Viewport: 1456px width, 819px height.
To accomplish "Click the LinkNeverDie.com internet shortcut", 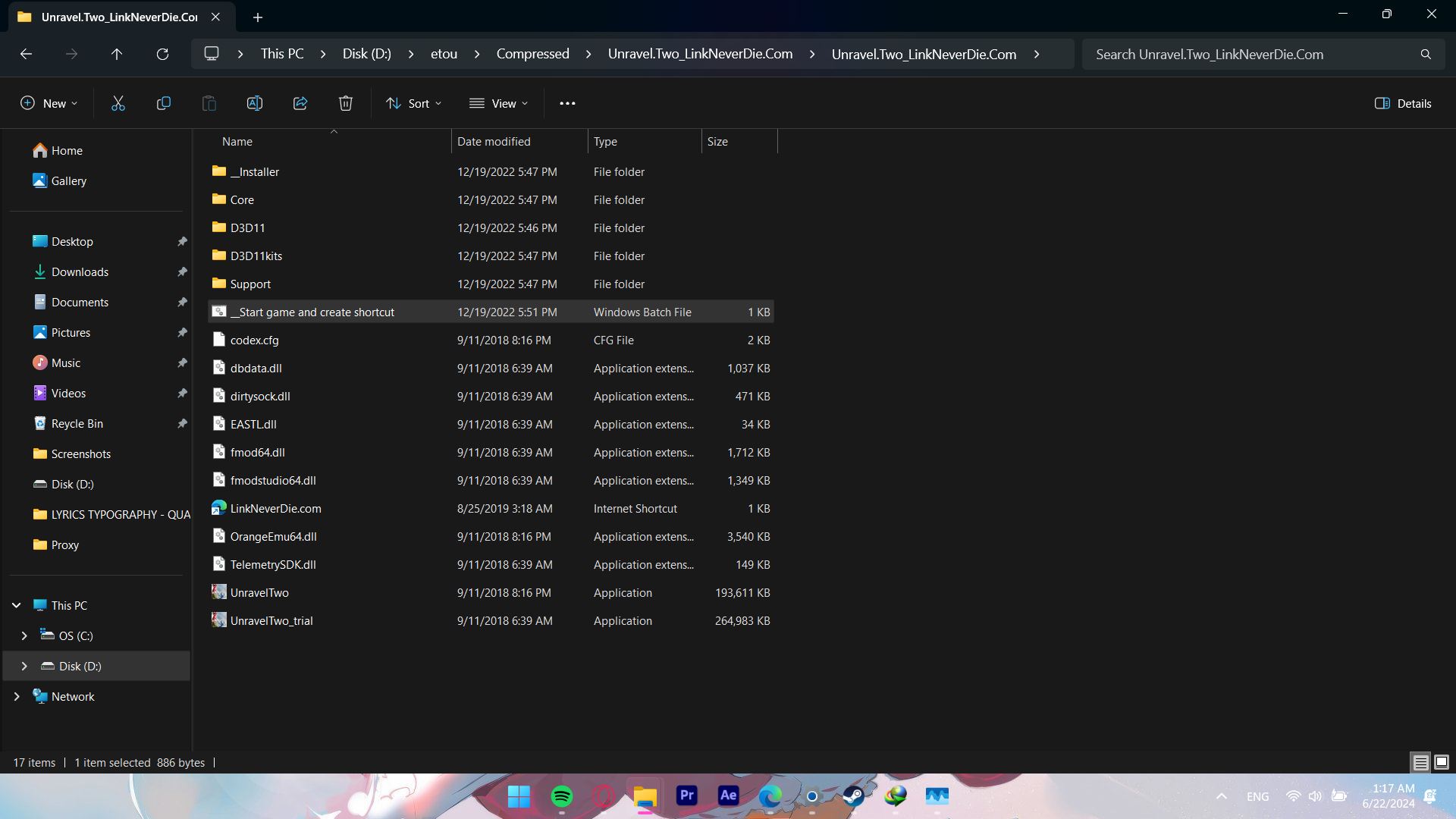I will pyautogui.click(x=275, y=508).
